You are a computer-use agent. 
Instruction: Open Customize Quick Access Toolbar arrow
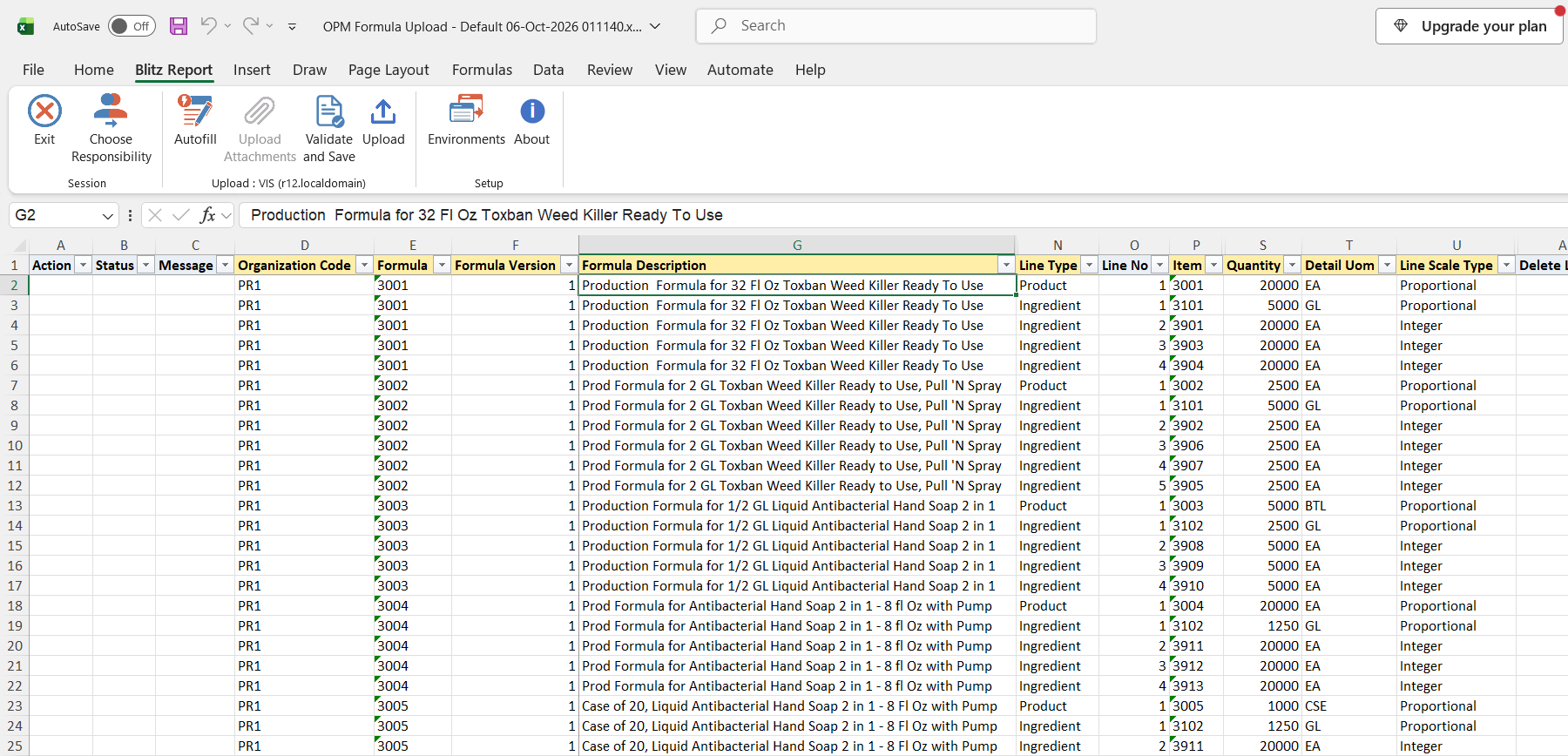pos(292,27)
